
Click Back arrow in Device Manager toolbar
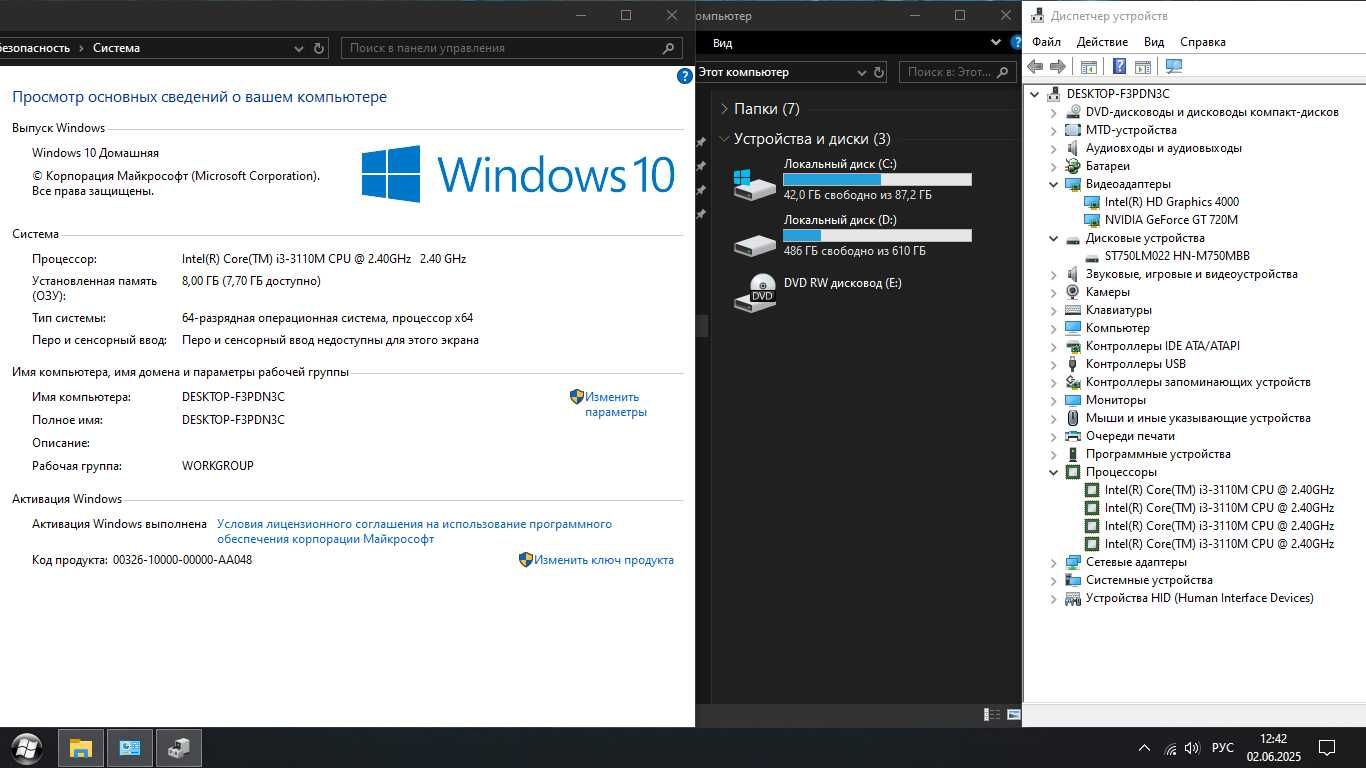pos(1035,67)
